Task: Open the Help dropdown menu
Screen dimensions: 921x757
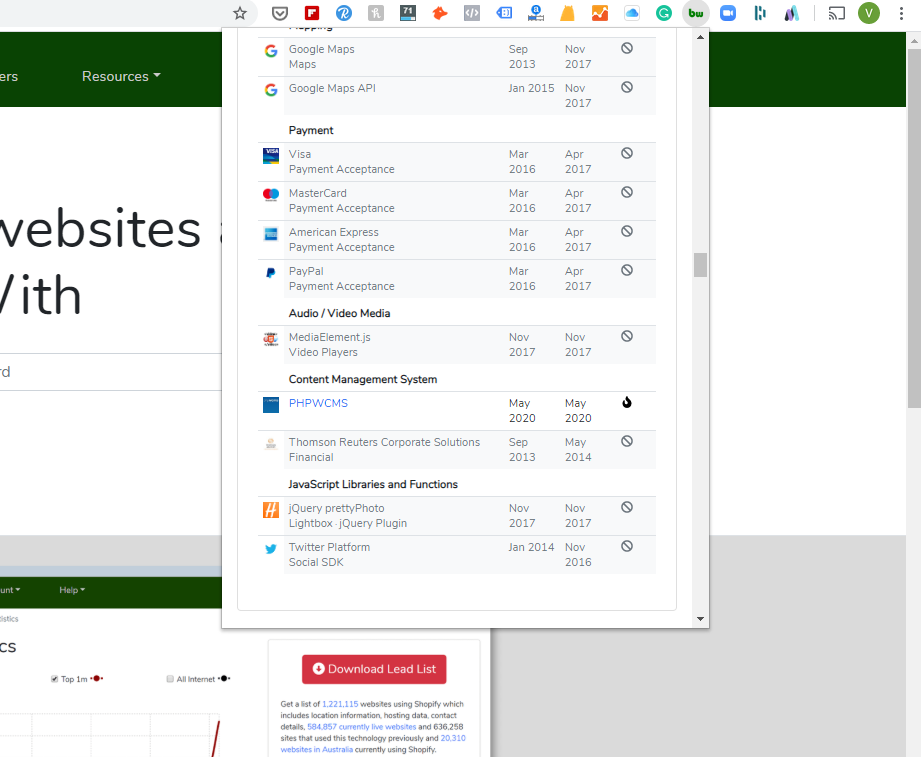Action: click(71, 590)
